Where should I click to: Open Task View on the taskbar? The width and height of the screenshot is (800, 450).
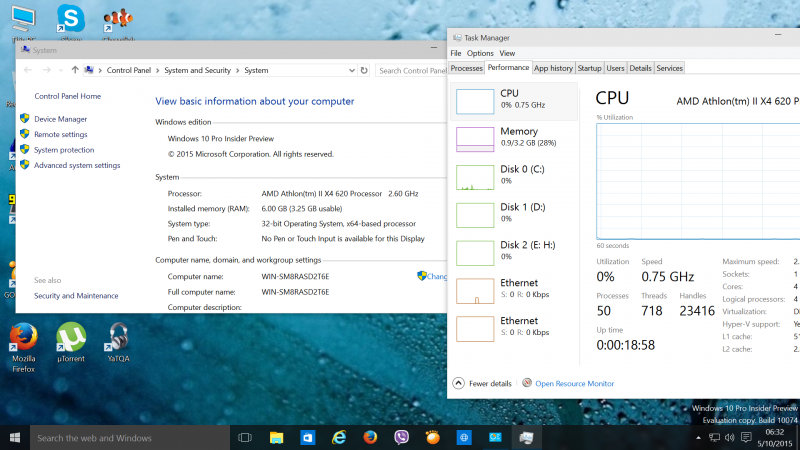tap(245, 438)
